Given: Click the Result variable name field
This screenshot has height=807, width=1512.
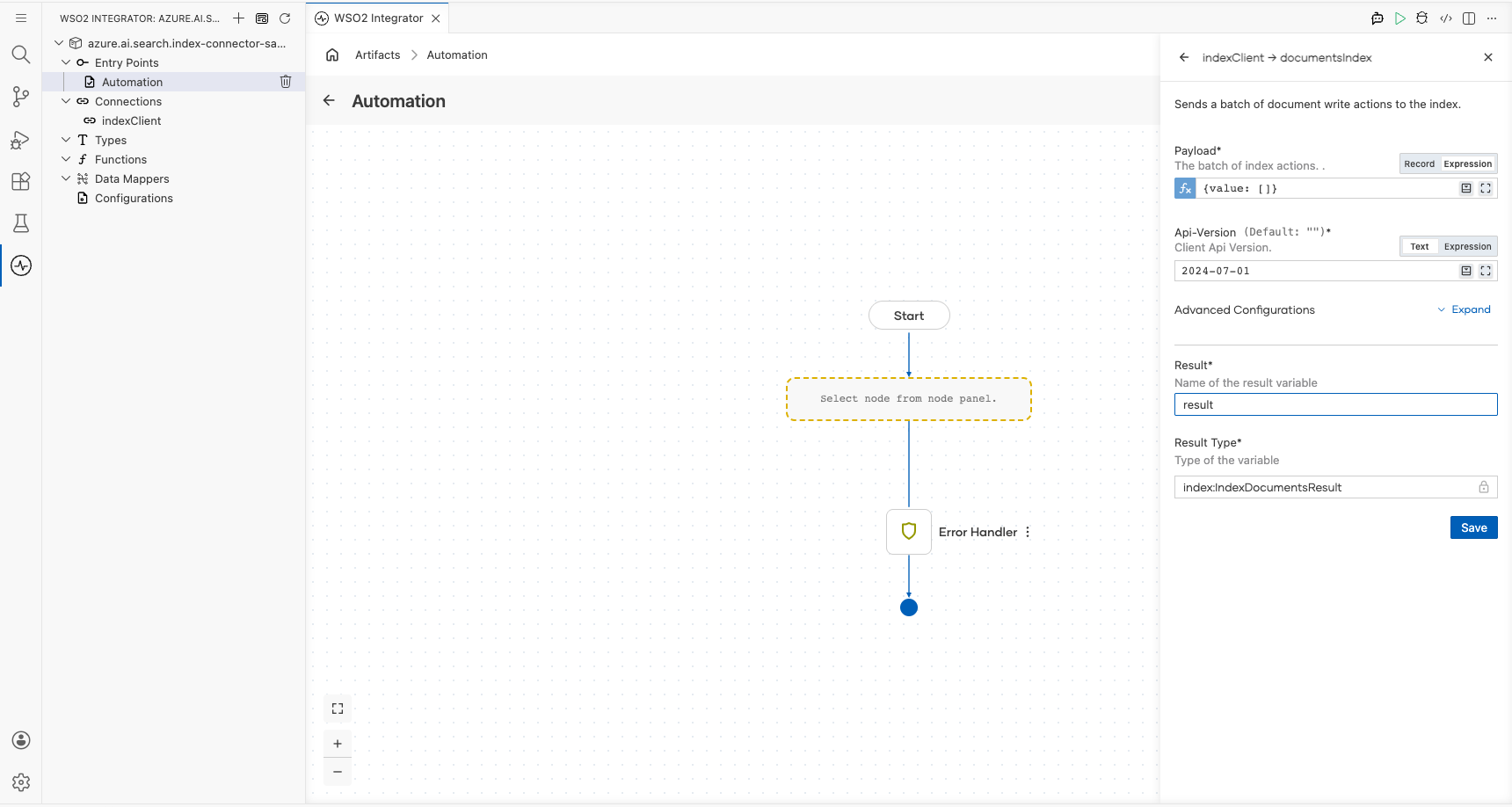Looking at the screenshot, I should (1335, 404).
